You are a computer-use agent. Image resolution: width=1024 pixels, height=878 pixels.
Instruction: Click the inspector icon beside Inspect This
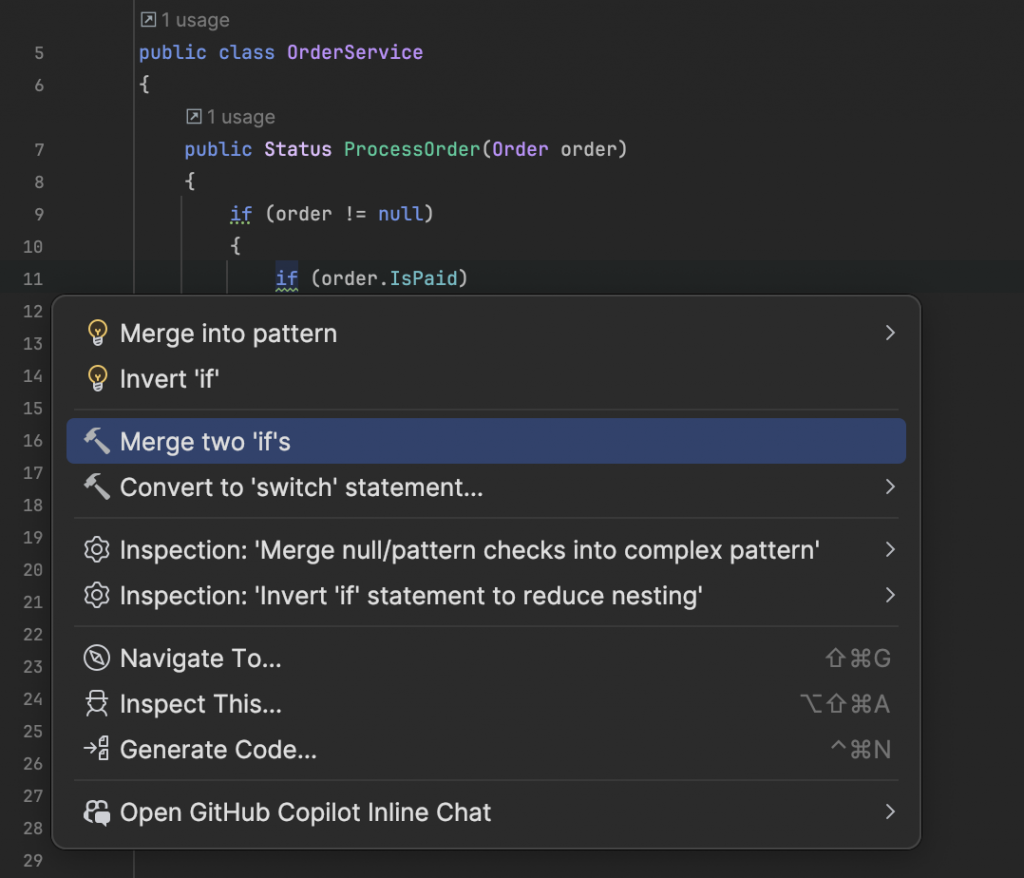[x=97, y=704]
